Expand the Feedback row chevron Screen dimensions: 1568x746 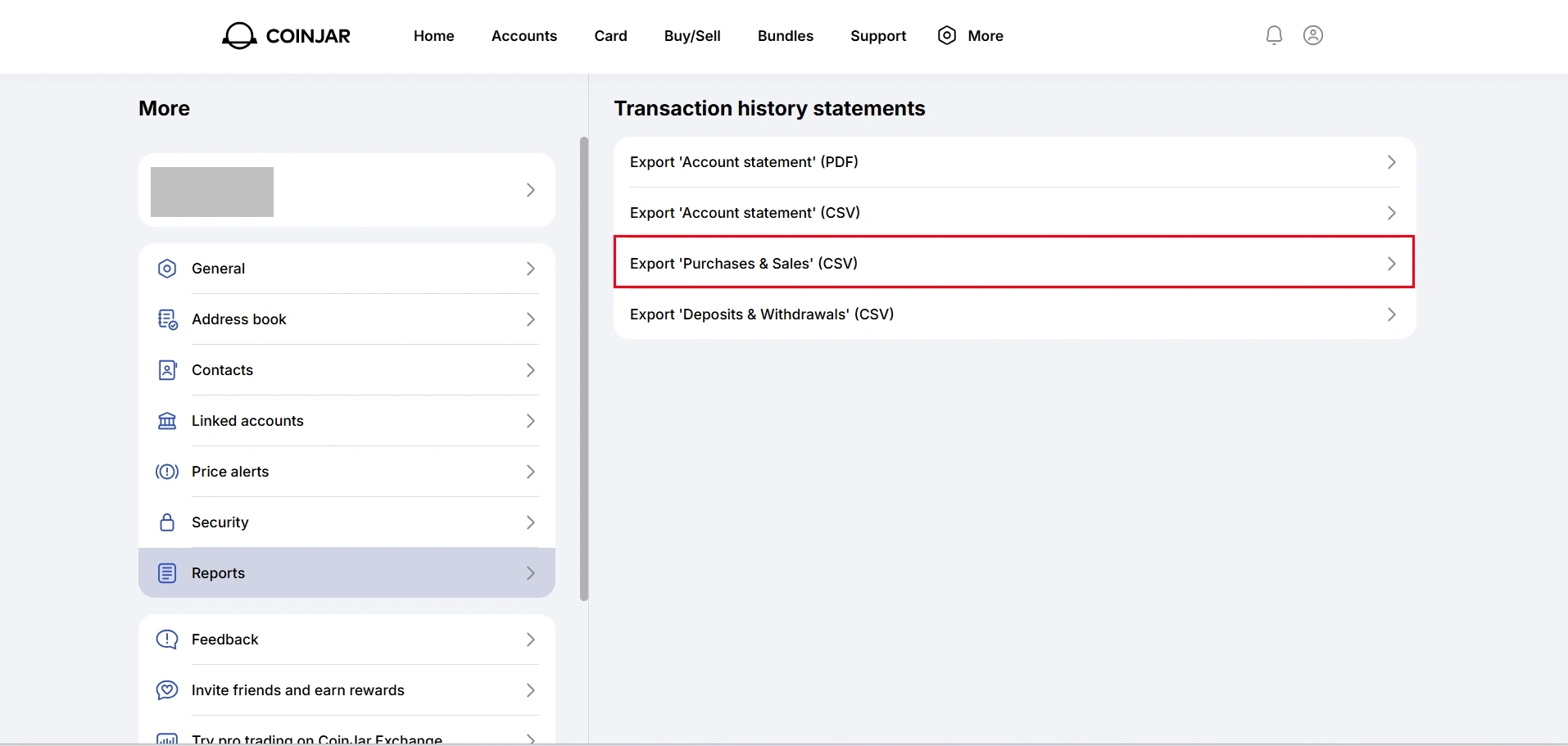click(x=531, y=640)
